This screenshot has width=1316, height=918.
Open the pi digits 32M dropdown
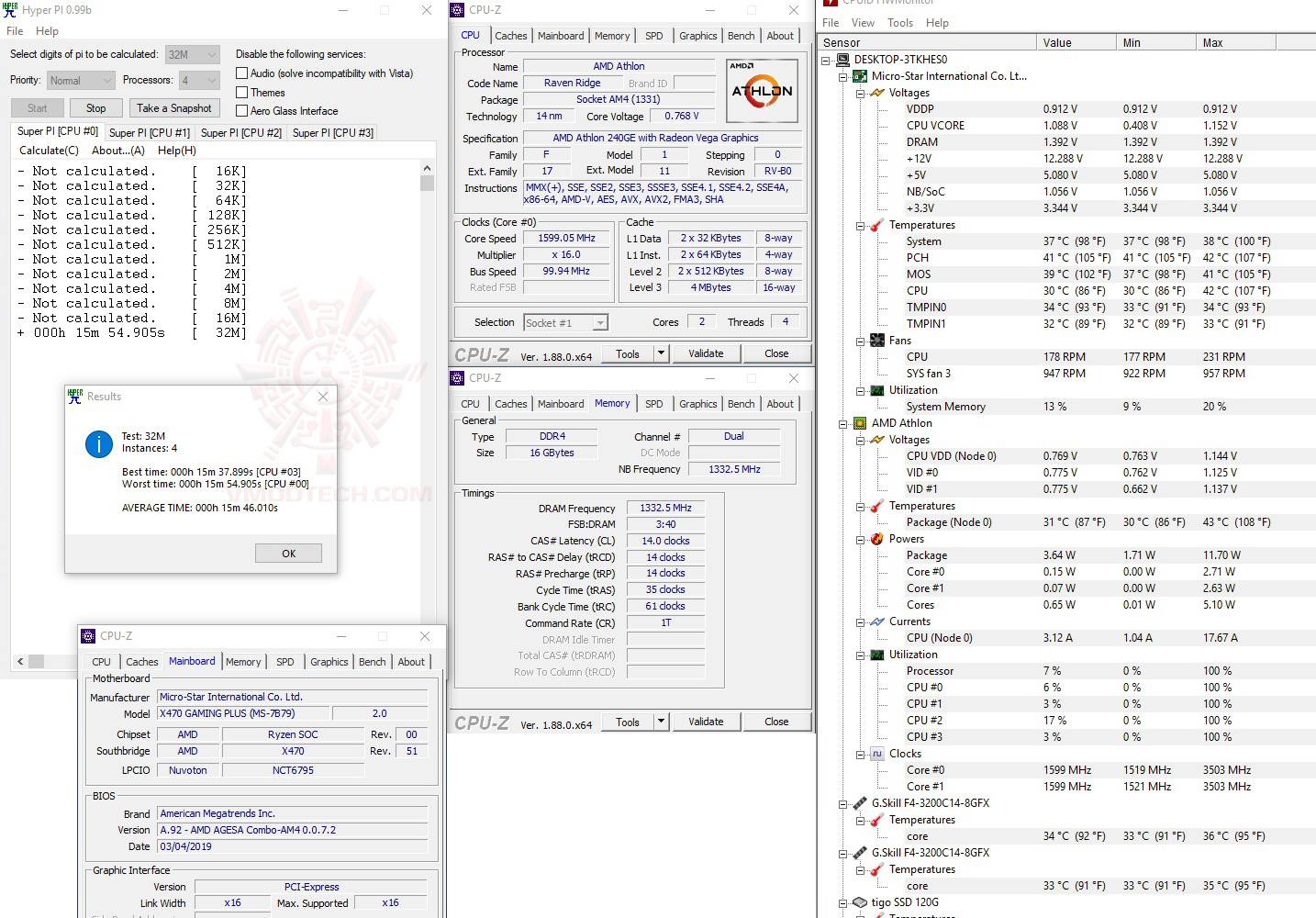point(193,54)
